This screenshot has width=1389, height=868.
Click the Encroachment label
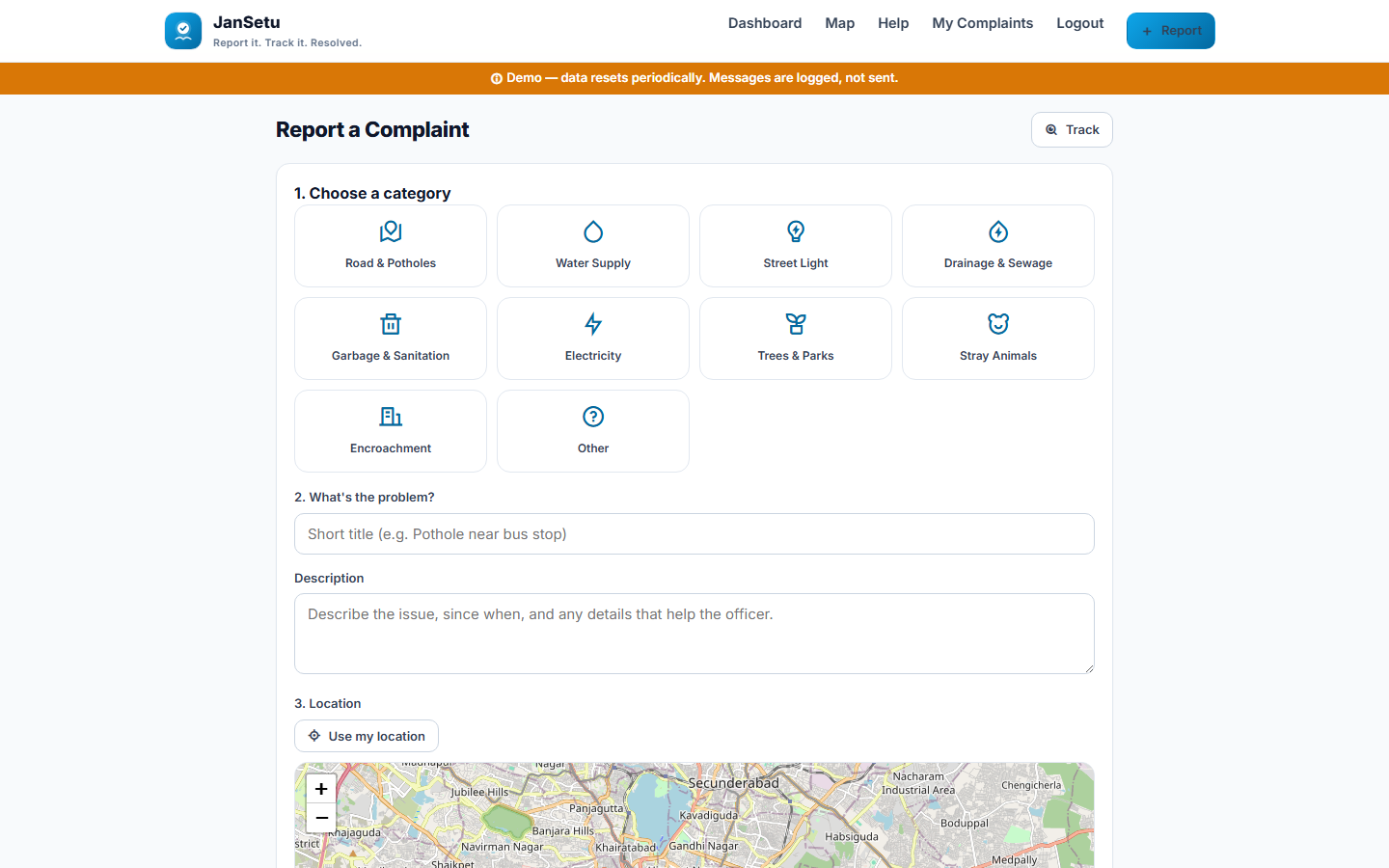point(391,448)
